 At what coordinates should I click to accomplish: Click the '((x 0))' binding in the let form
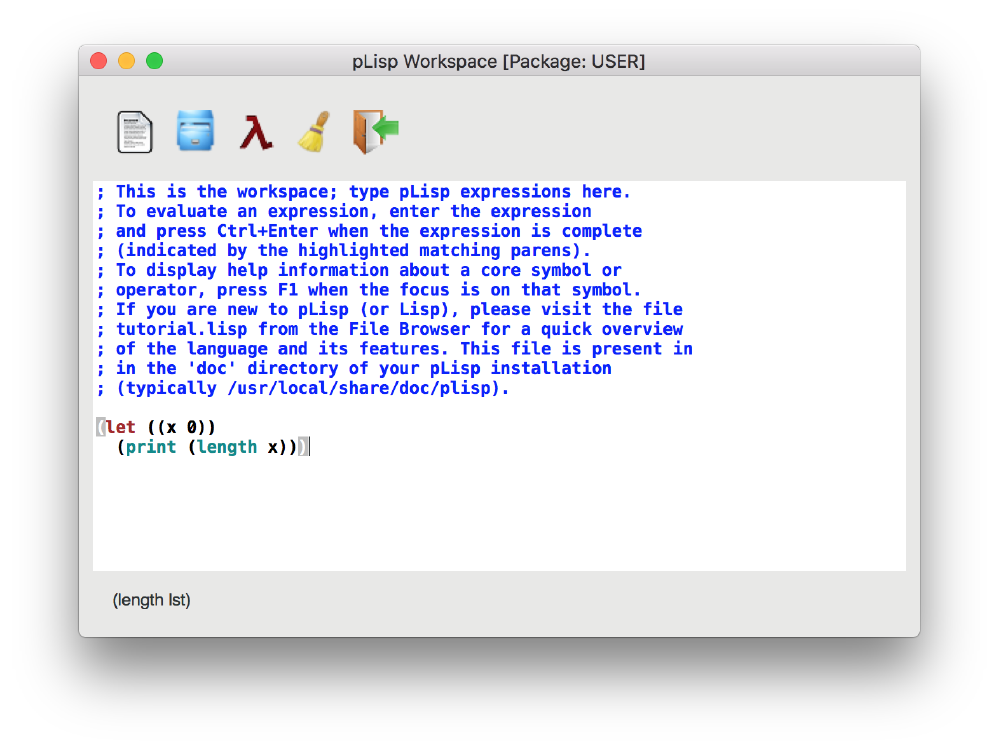coord(181,427)
